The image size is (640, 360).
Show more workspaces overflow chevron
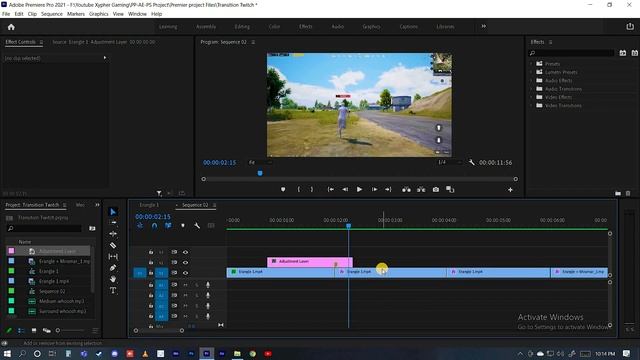(x=484, y=26)
